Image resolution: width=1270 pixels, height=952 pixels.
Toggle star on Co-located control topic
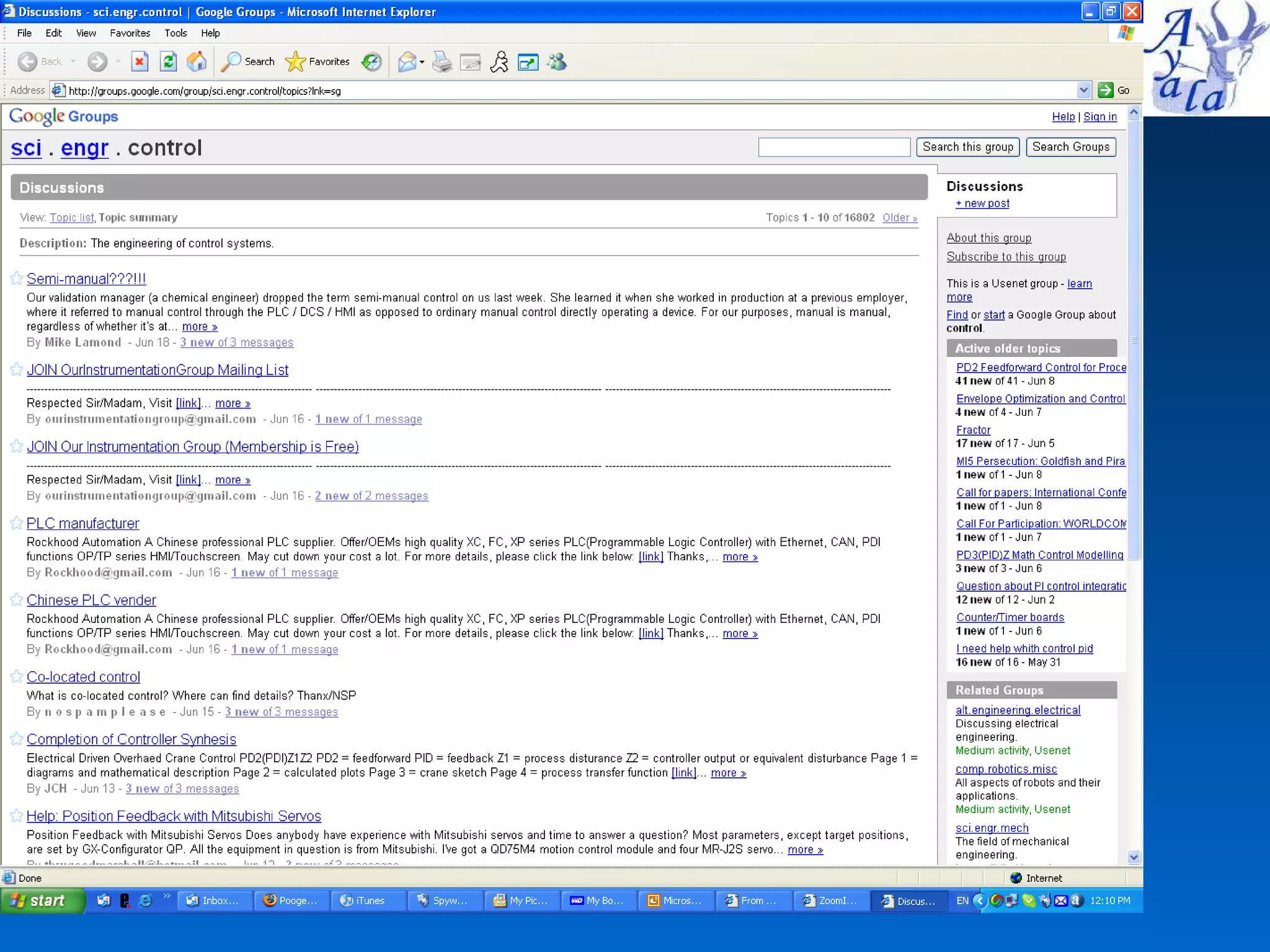pos(17,676)
